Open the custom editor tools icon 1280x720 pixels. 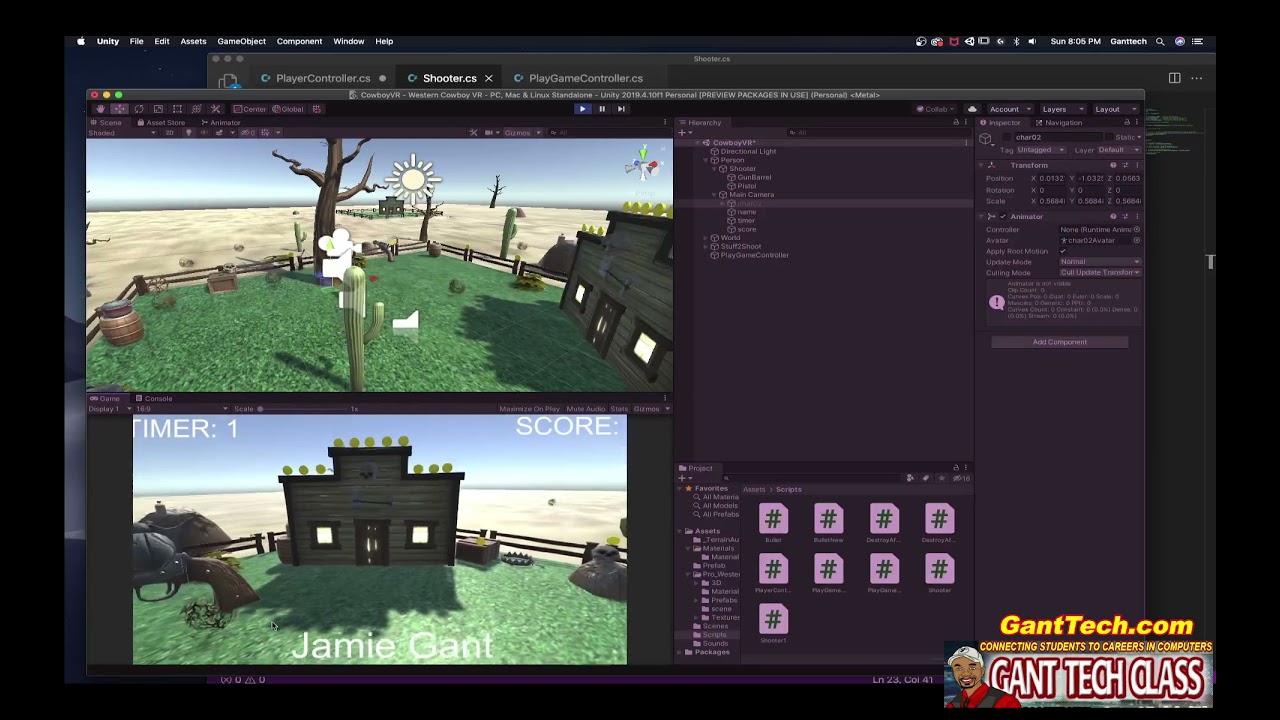pos(215,109)
